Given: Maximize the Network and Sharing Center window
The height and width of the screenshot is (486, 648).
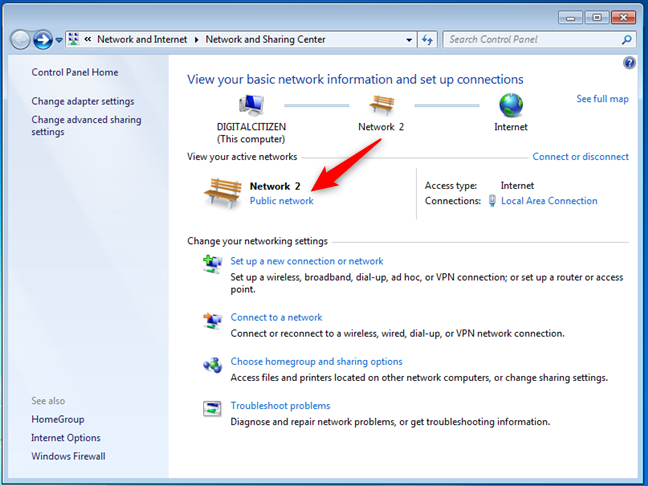Looking at the screenshot, I should (597, 18).
